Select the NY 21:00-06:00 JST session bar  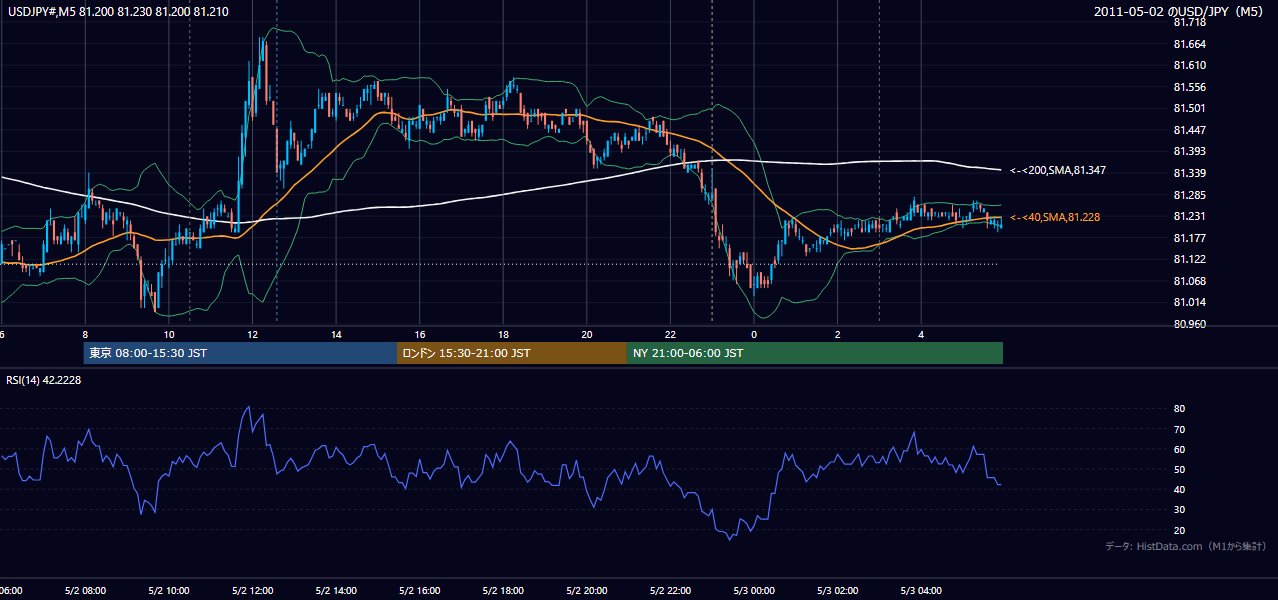pos(815,353)
